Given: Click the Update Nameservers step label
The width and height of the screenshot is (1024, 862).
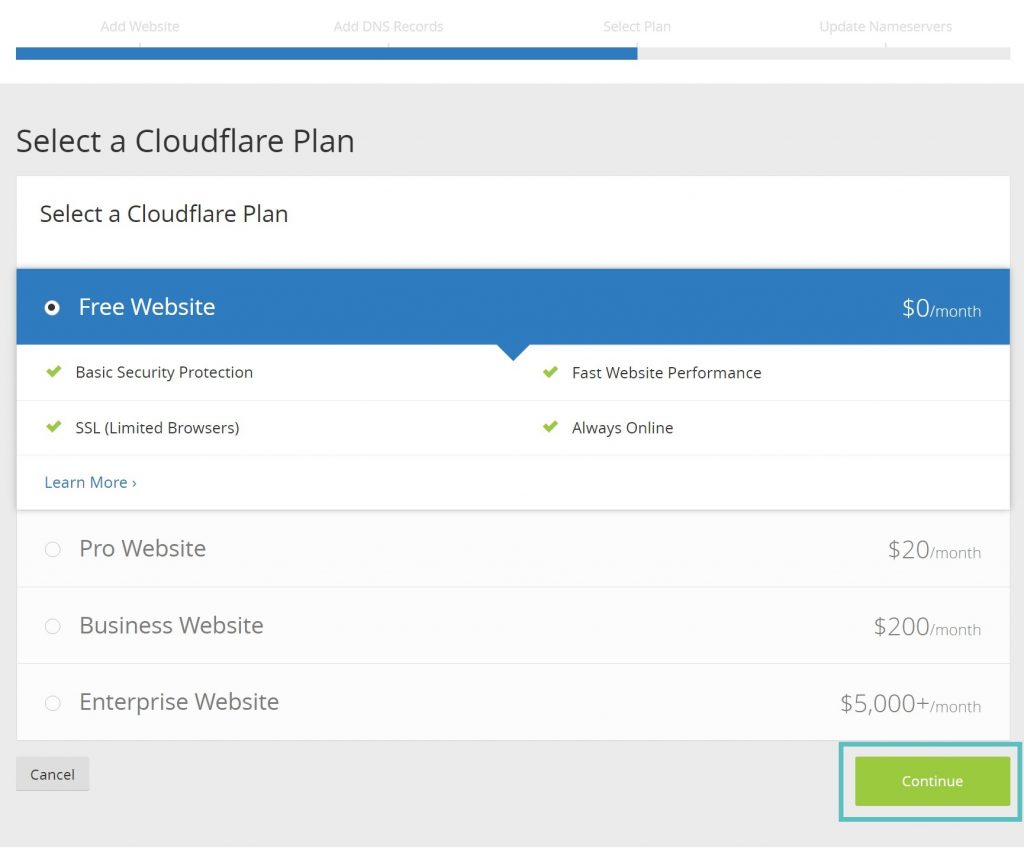Looking at the screenshot, I should [886, 27].
